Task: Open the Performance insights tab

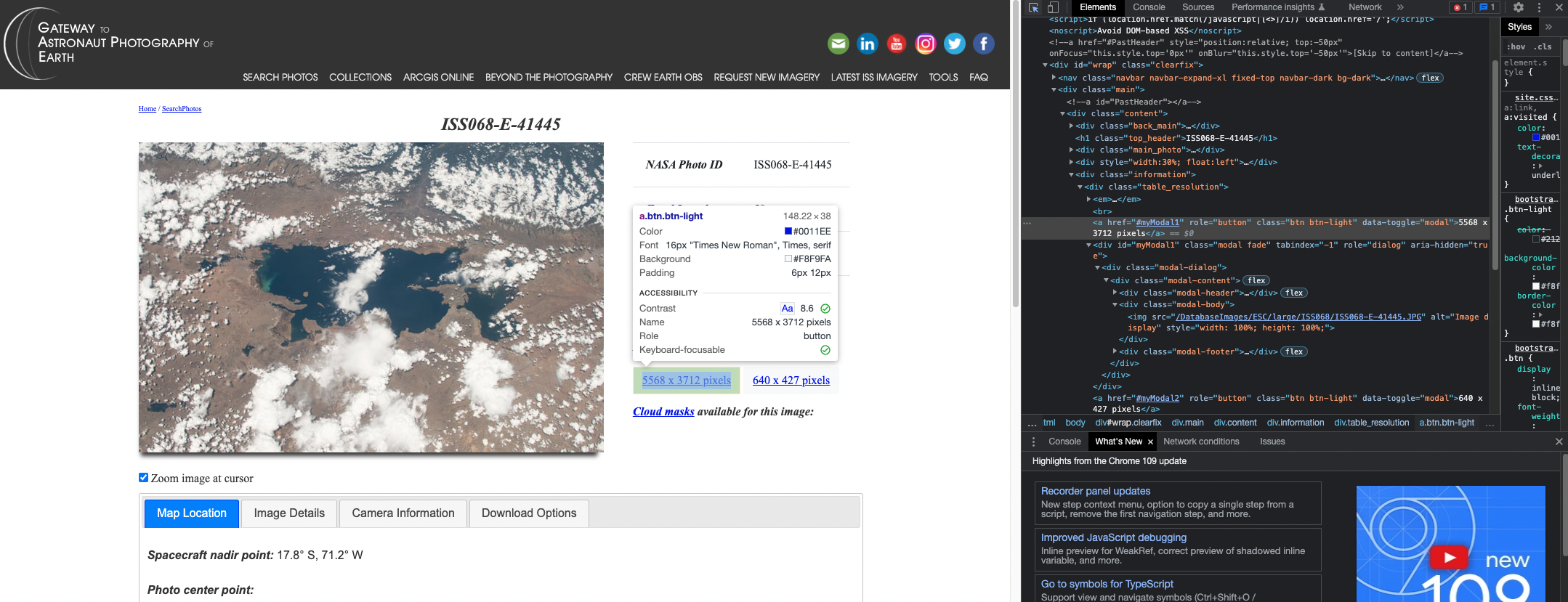Action: tap(1278, 7)
